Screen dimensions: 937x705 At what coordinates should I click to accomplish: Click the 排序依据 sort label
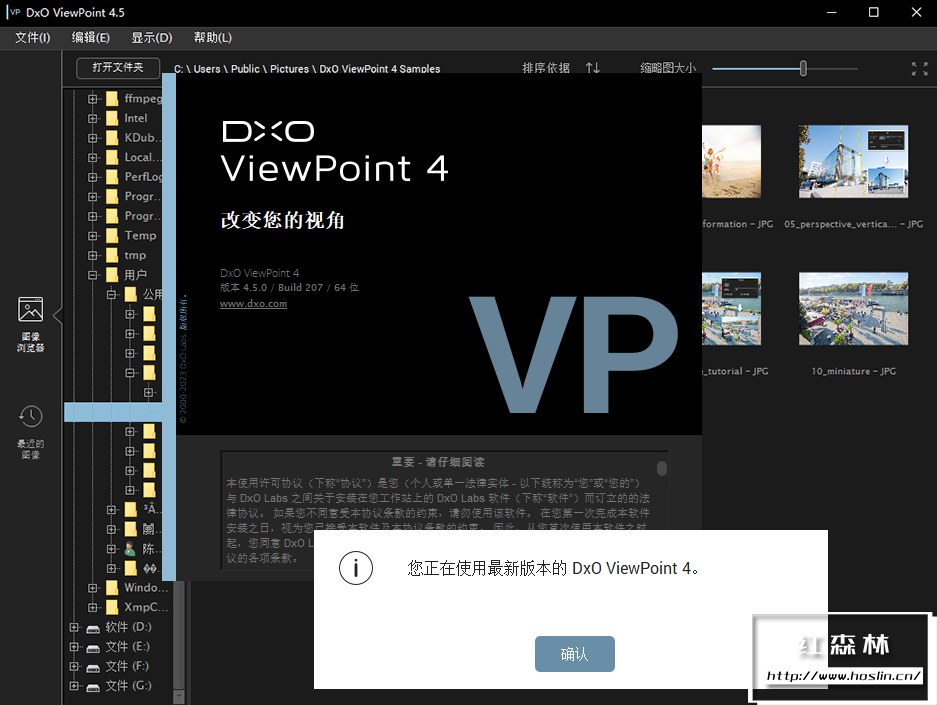546,68
